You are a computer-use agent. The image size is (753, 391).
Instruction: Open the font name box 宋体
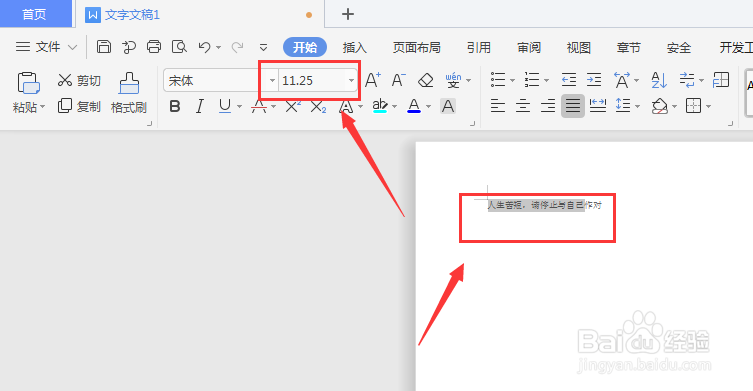(x=215, y=80)
